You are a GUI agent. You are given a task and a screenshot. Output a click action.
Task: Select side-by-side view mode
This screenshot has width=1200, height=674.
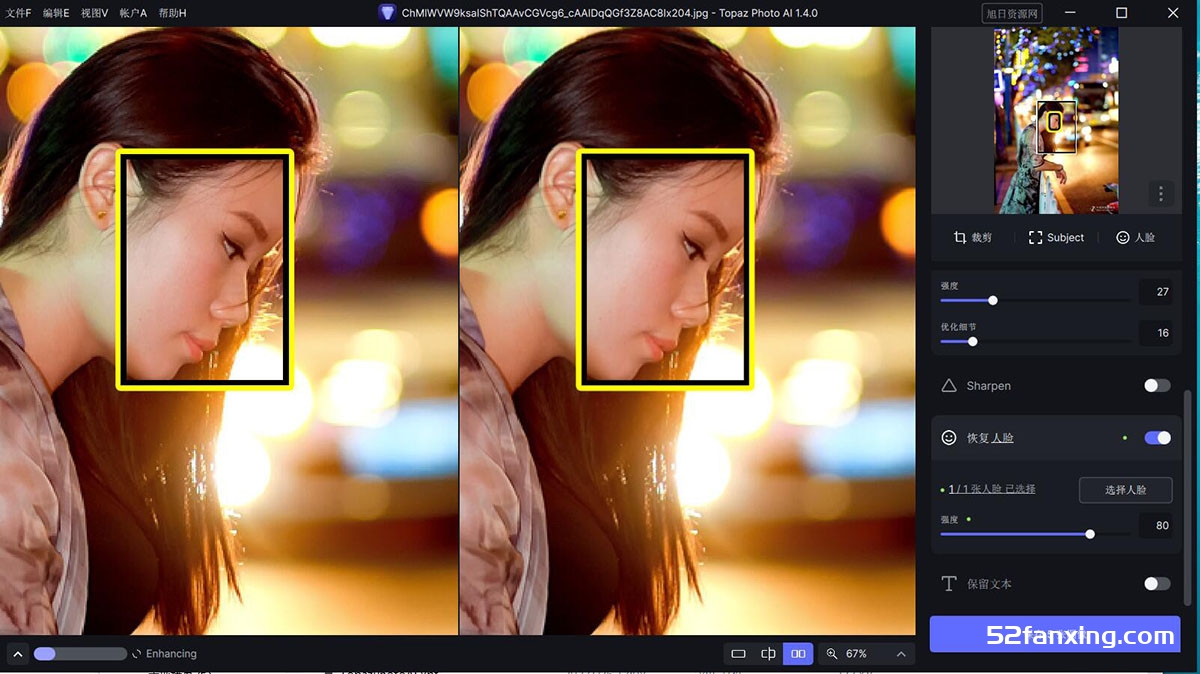[798, 654]
